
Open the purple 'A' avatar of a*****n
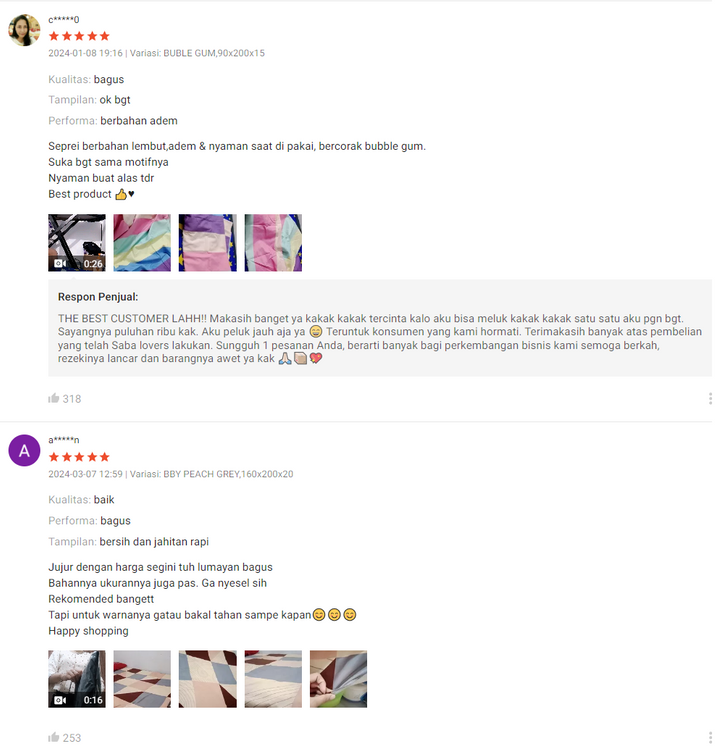(x=24, y=450)
